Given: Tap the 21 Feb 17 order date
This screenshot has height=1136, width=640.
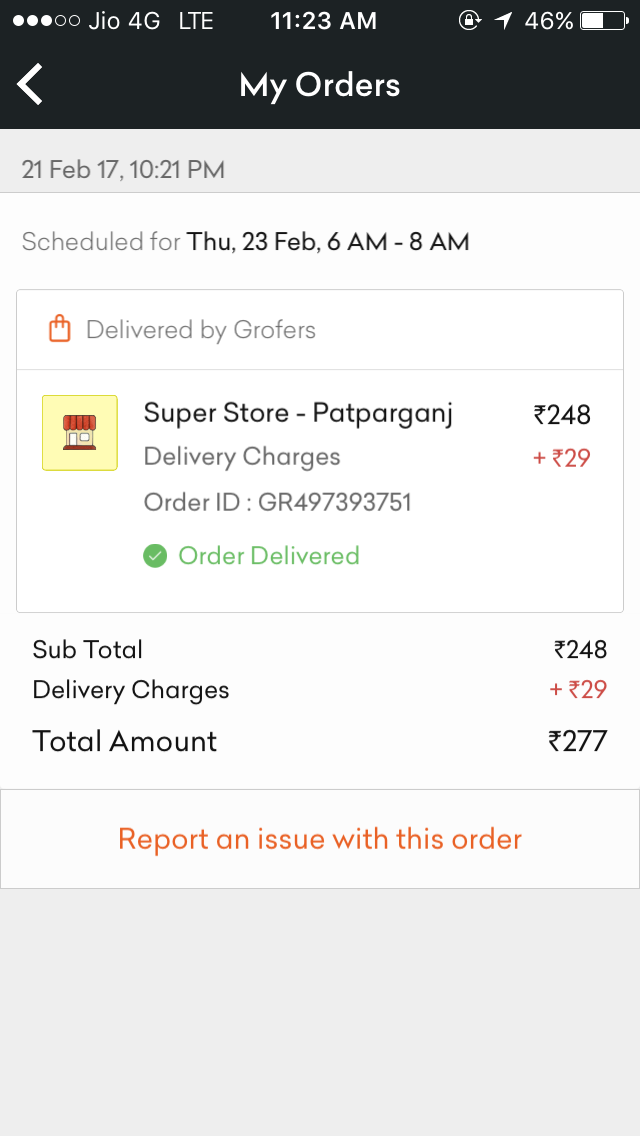Looking at the screenshot, I should click(123, 170).
